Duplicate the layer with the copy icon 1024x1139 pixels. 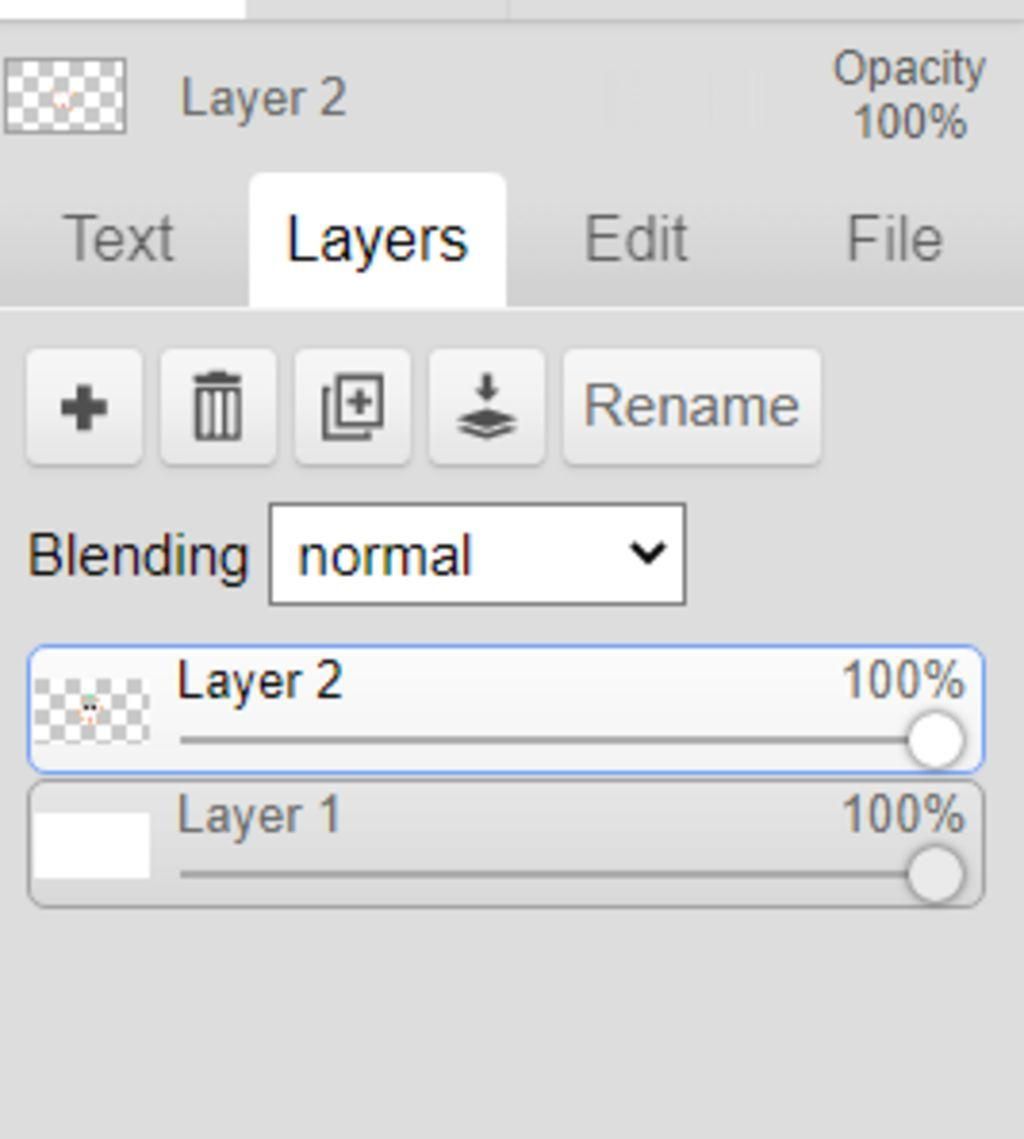click(352, 407)
